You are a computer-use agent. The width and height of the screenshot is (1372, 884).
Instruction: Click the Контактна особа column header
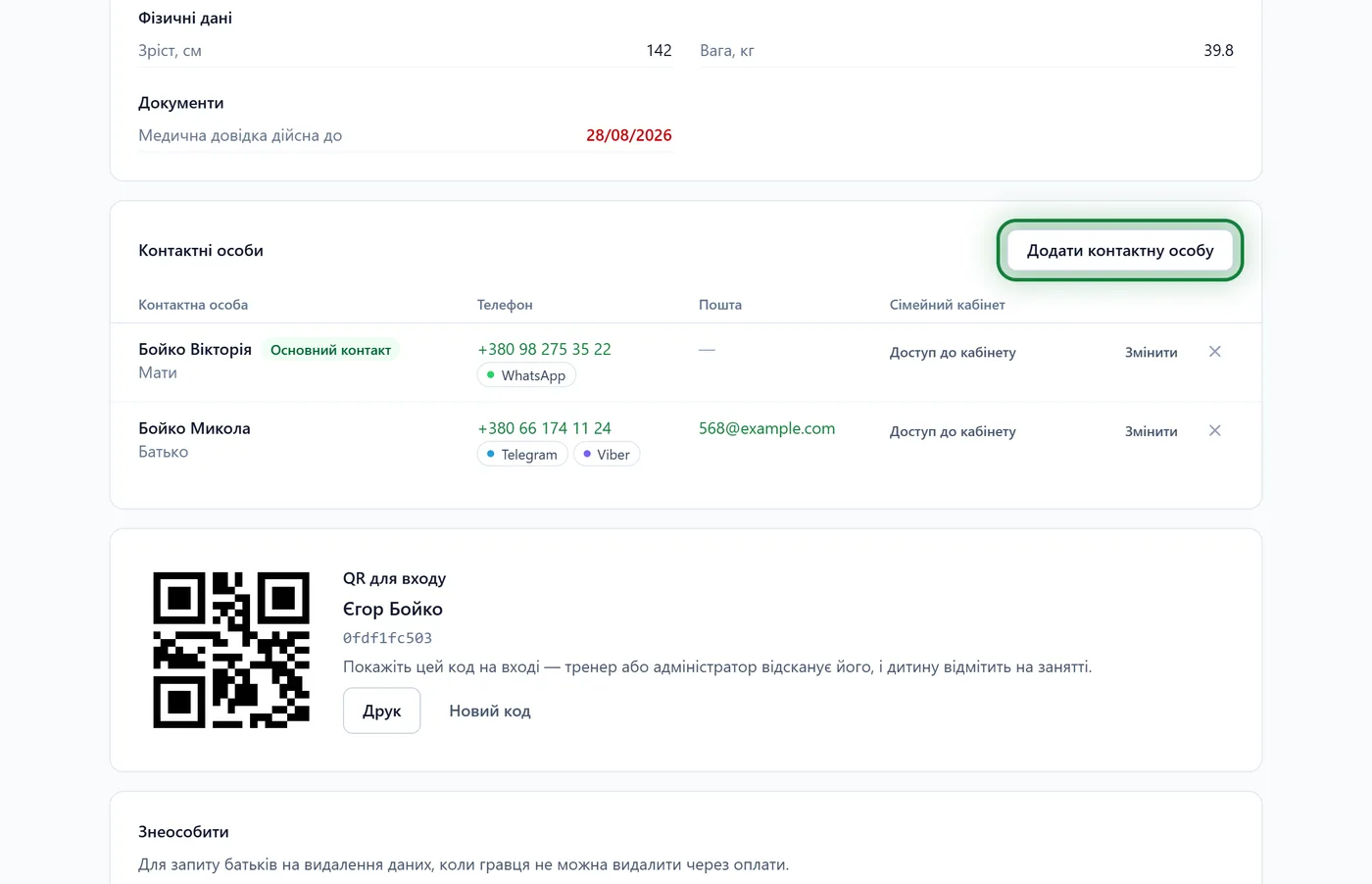pos(193,305)
